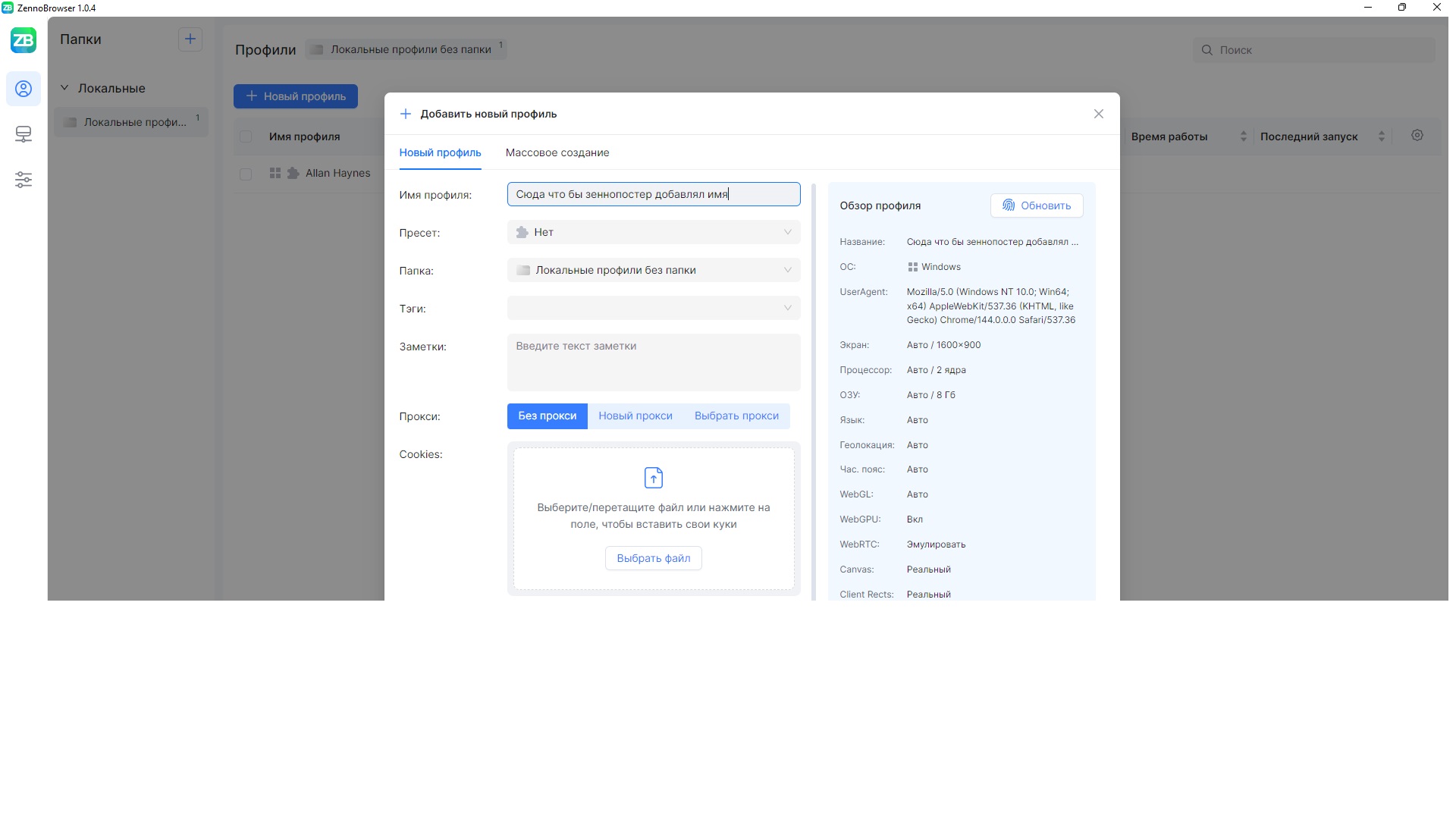Viewport: 1456px width, 819px height.
Task: Open the proxy servers sidebar icon
Action: tap(24, 134)
